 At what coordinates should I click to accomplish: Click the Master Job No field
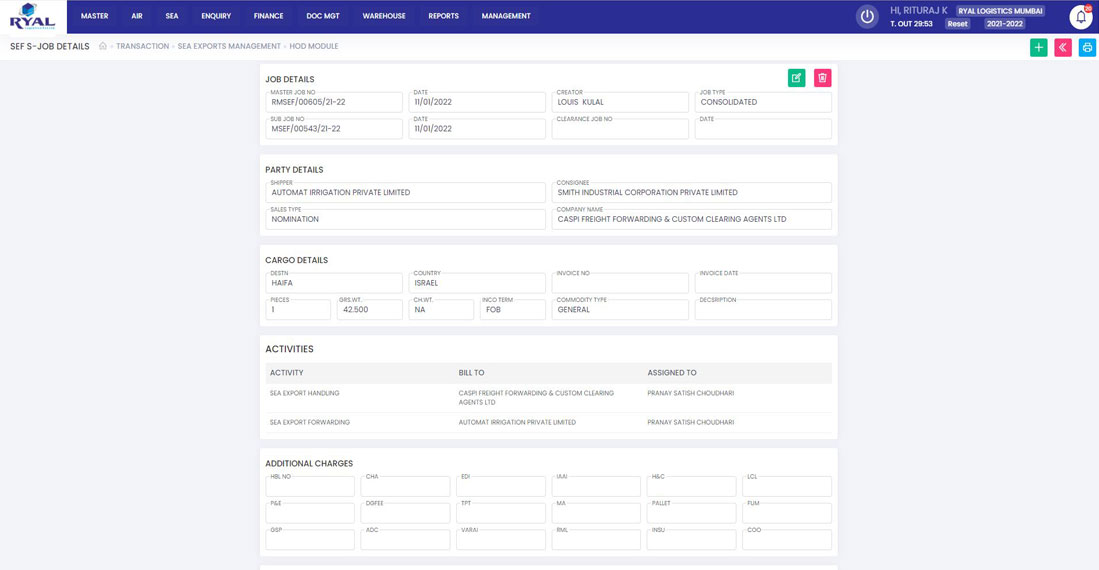pyautogui.click(x=334, y=102)
